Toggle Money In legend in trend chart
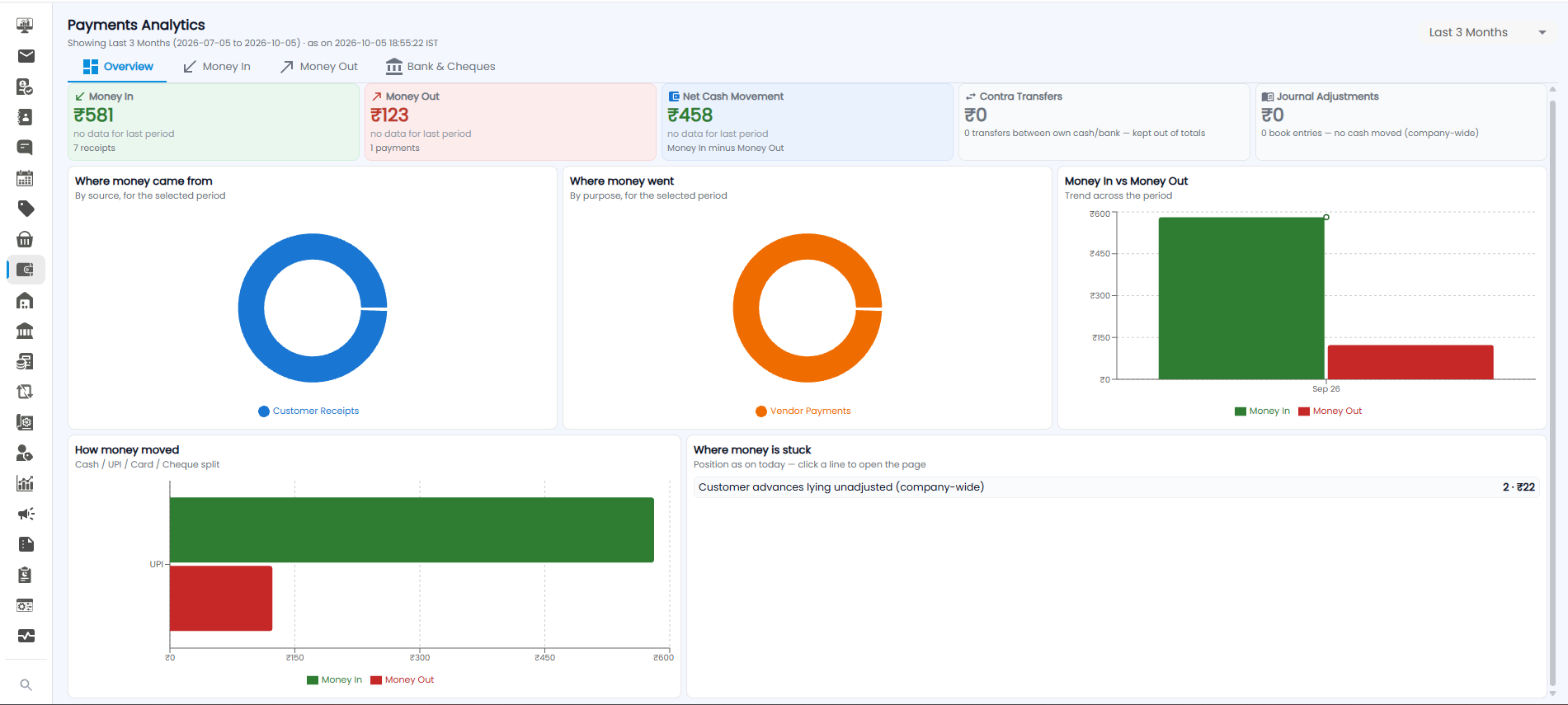Viewport: 1568px width, 705px height. click(x=1262, y=411)
